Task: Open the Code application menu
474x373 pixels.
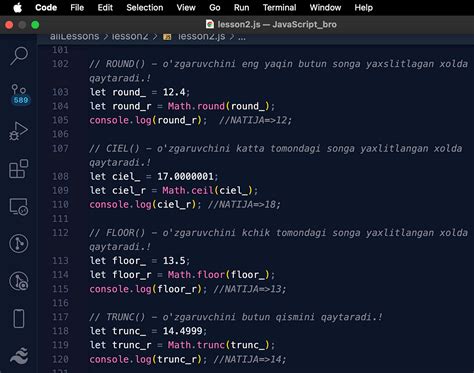Action: [46, 7]
